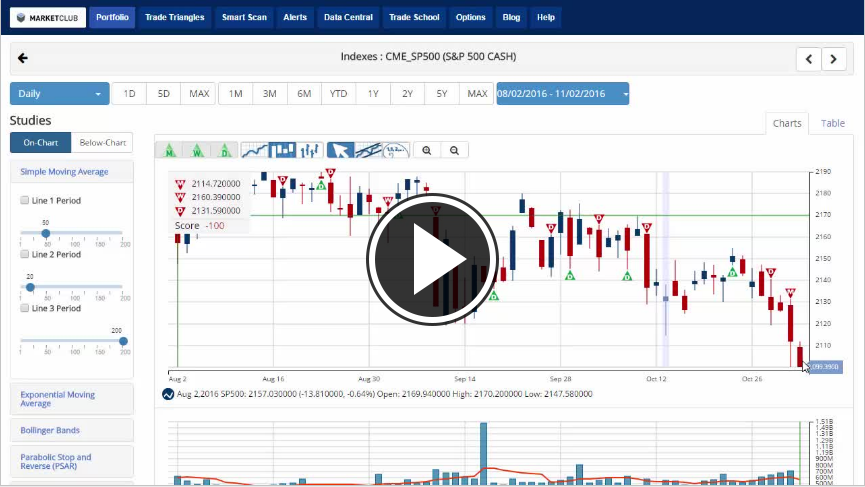The image size is (865, 487).
Task: Open the Options menu
Action: 471,17
